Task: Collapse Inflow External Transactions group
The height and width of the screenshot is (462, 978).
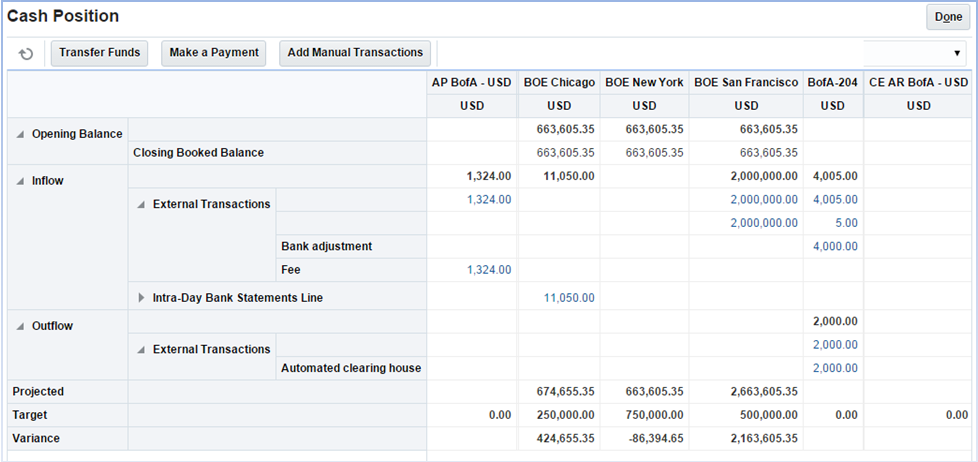Action: click(x=141, y=204)
